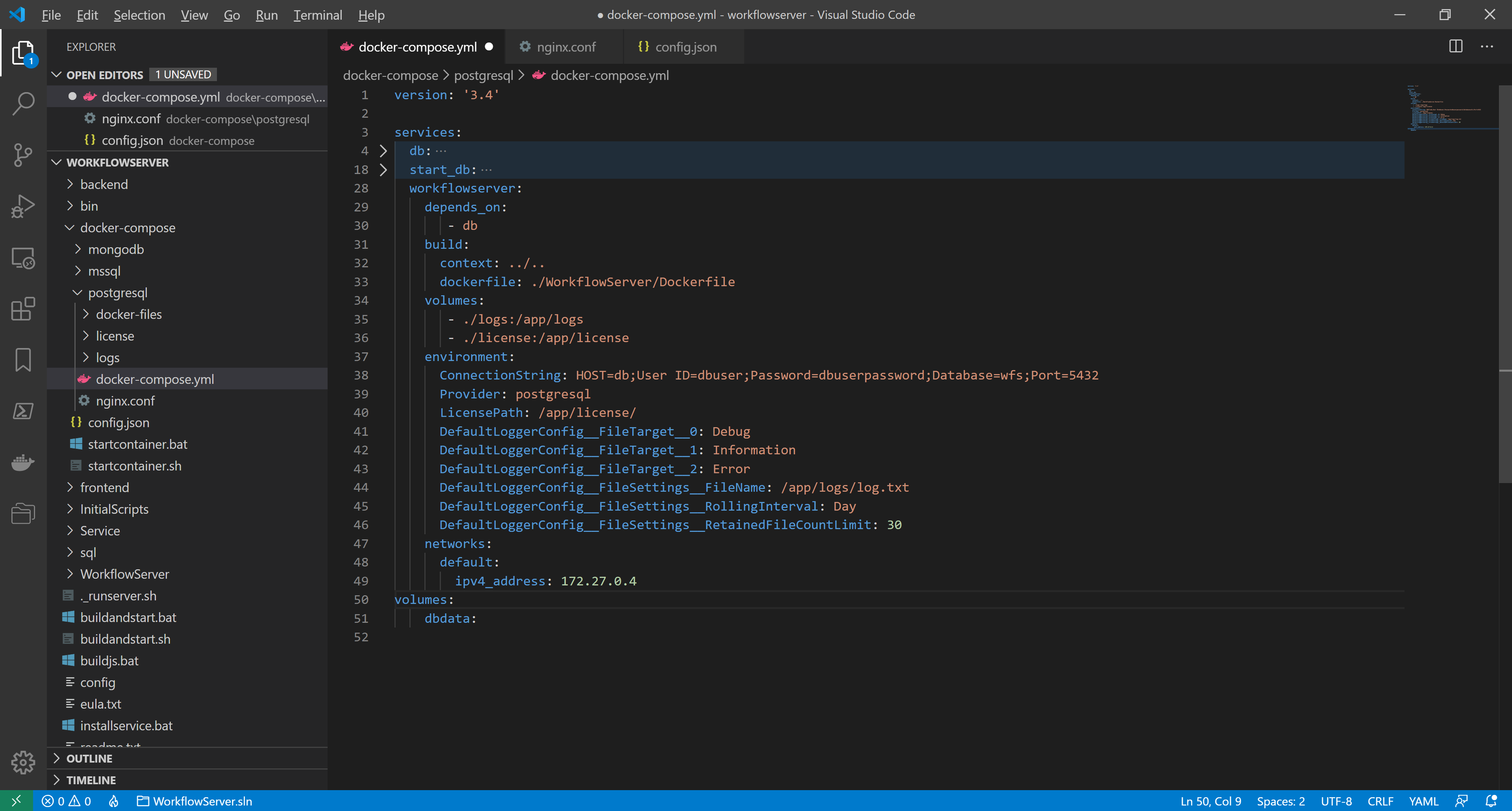Viewport: 1512px width, 811px height.
Task: Click Docker whale icon in breadcrumb
Action: click(x=539, y=75)
